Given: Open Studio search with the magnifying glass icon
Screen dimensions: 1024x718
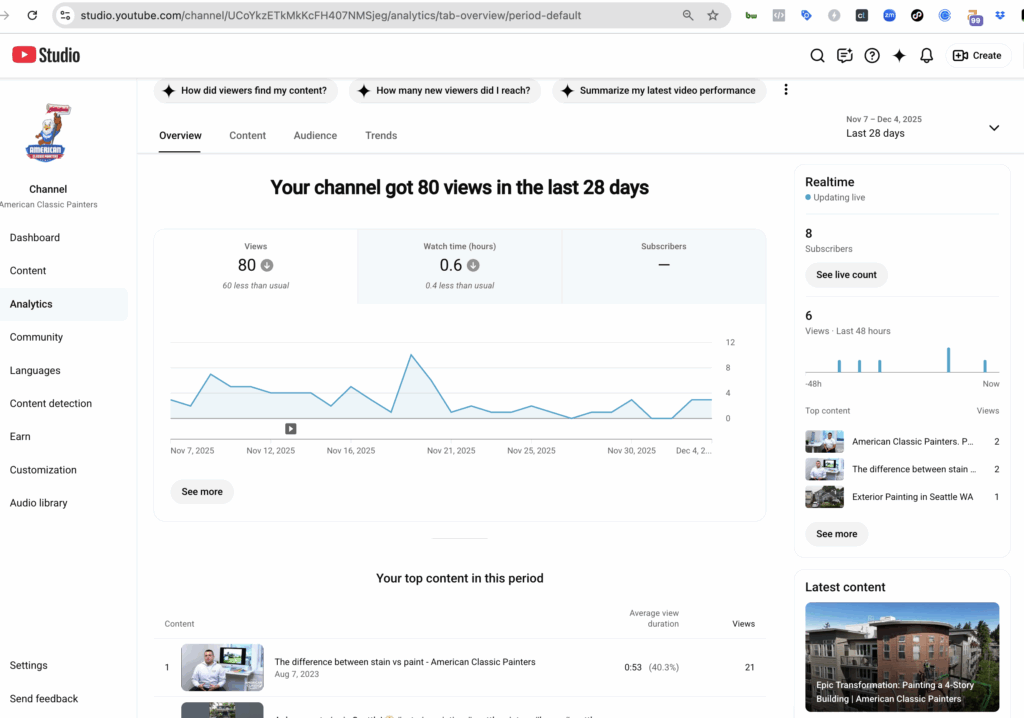Looking at the screenshot, I should pos(817,55).
